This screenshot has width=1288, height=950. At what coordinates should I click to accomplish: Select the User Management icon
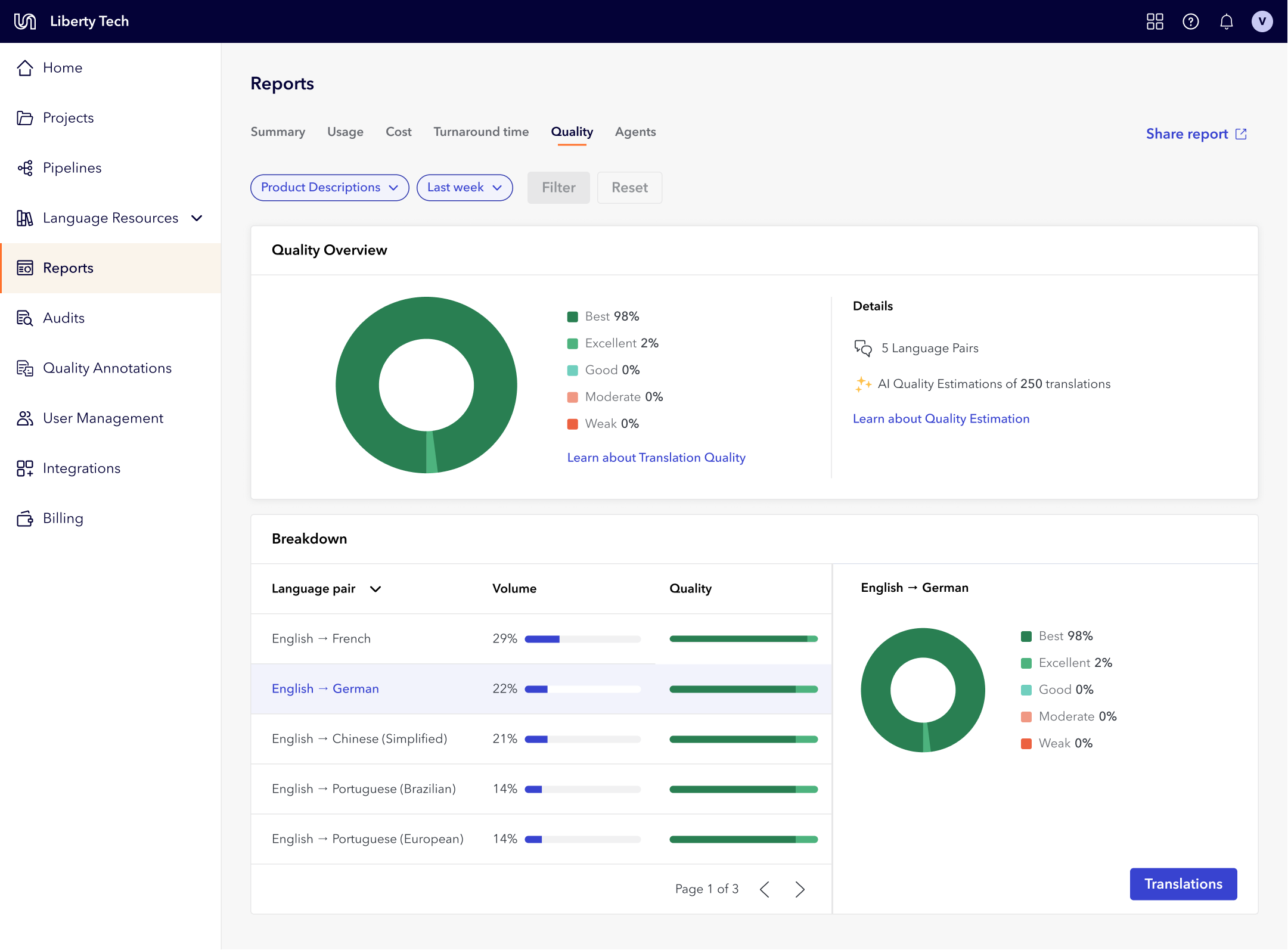click(x=25, y=418)
